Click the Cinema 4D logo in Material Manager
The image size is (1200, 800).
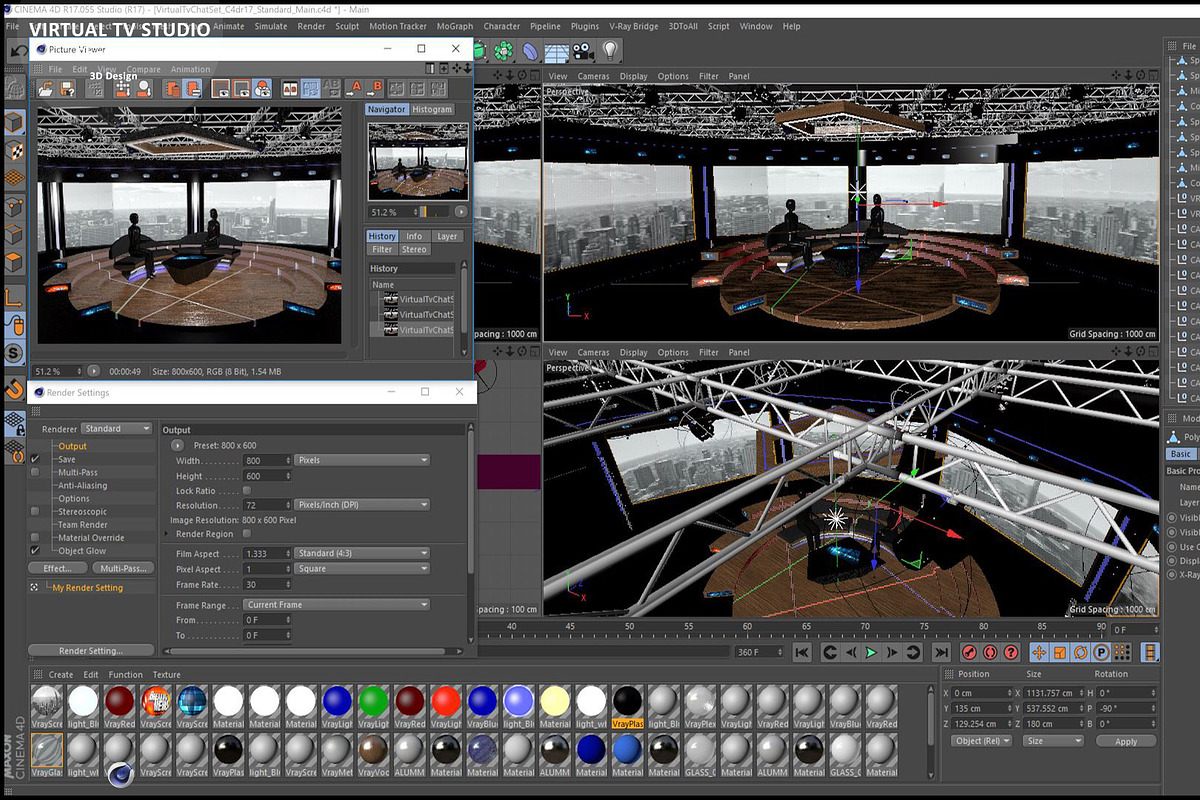tap(120, 773)
